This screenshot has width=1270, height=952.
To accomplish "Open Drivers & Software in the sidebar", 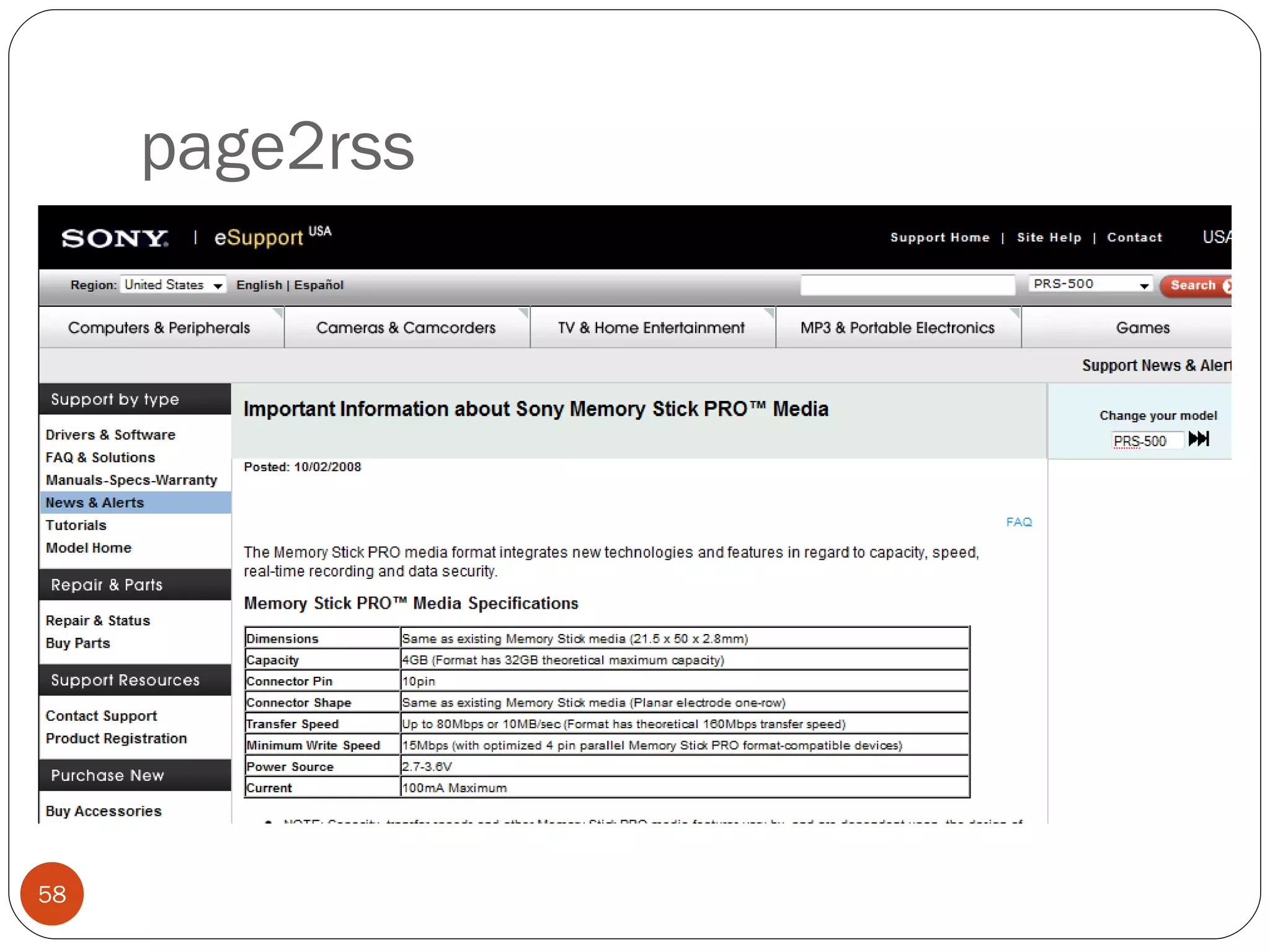I will (110, 435).
